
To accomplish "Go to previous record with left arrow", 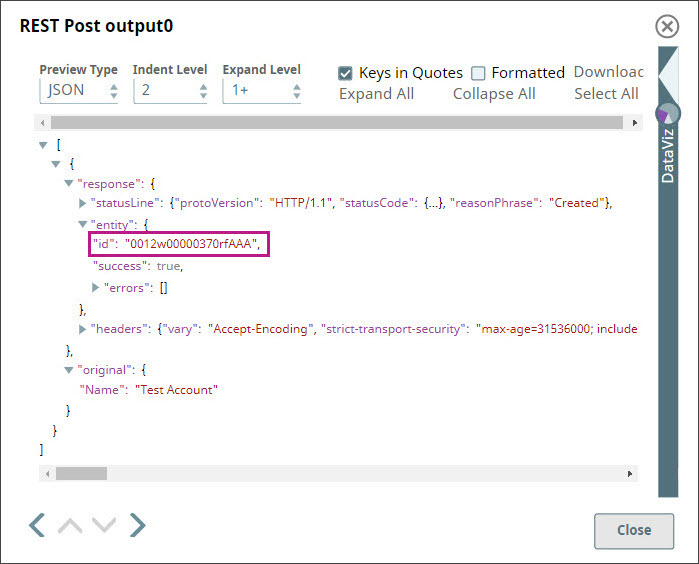I will coord(37,525).
